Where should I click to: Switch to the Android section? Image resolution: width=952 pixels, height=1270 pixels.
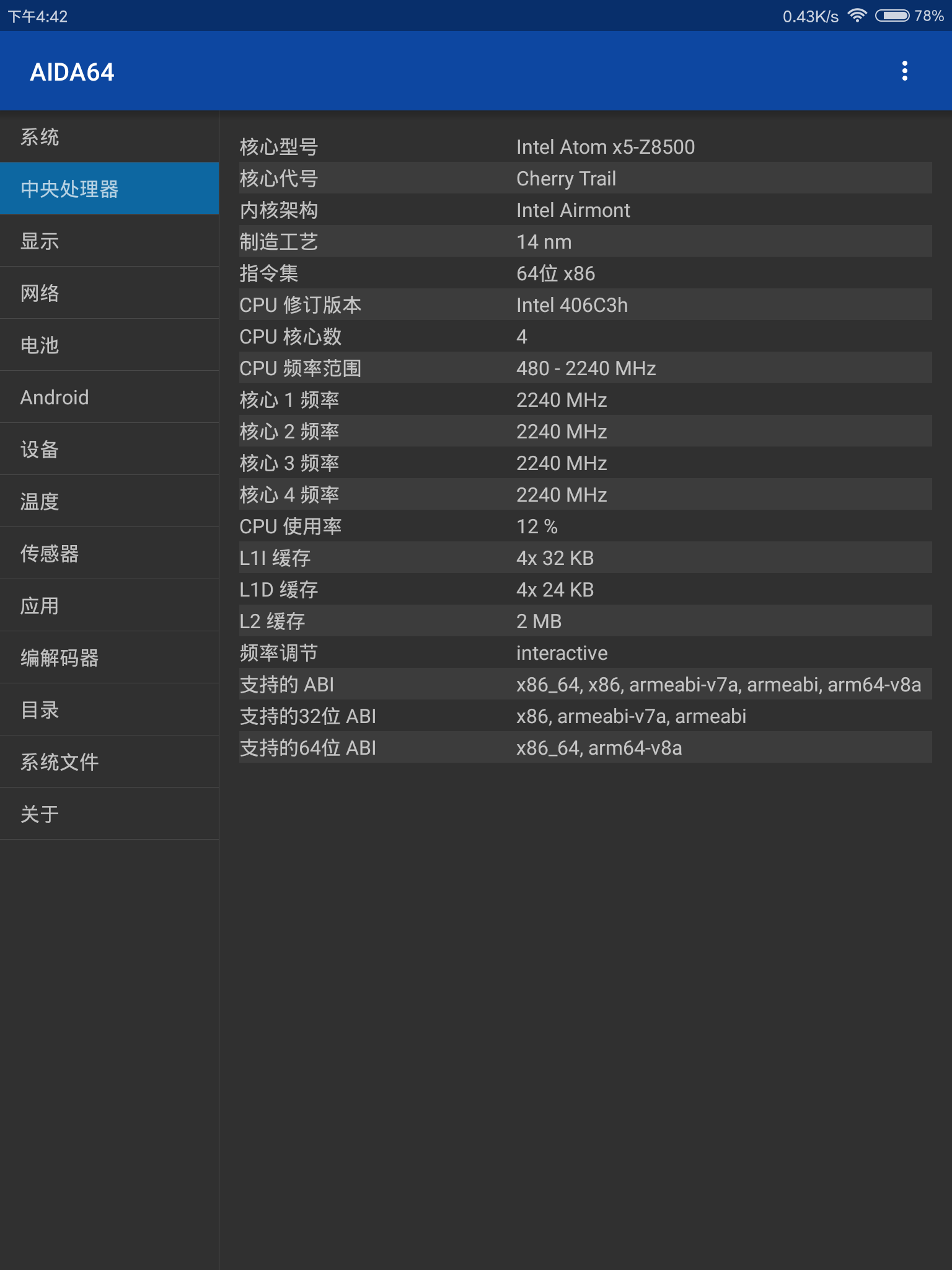click(109, 397)
